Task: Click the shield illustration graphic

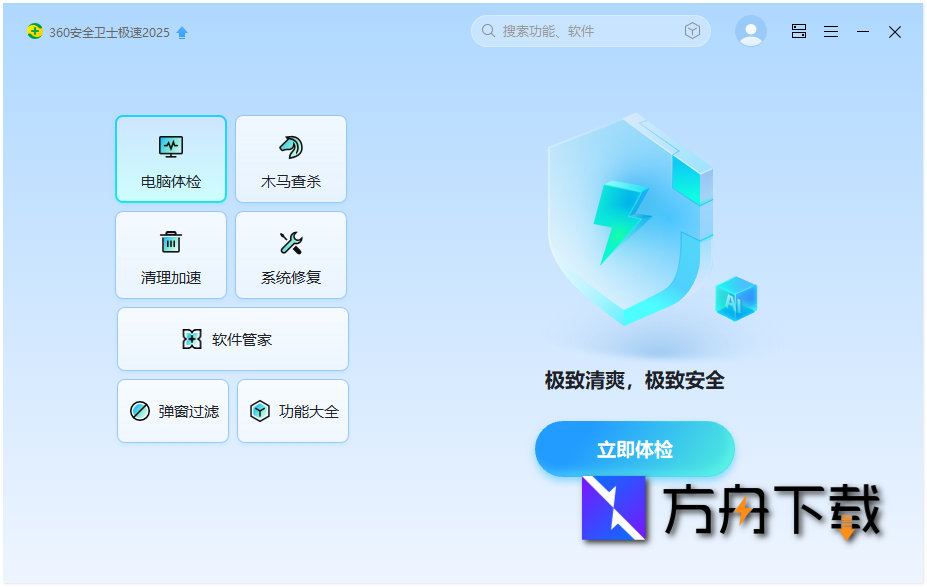Action: pyautogui.click(x=630, y=220)
